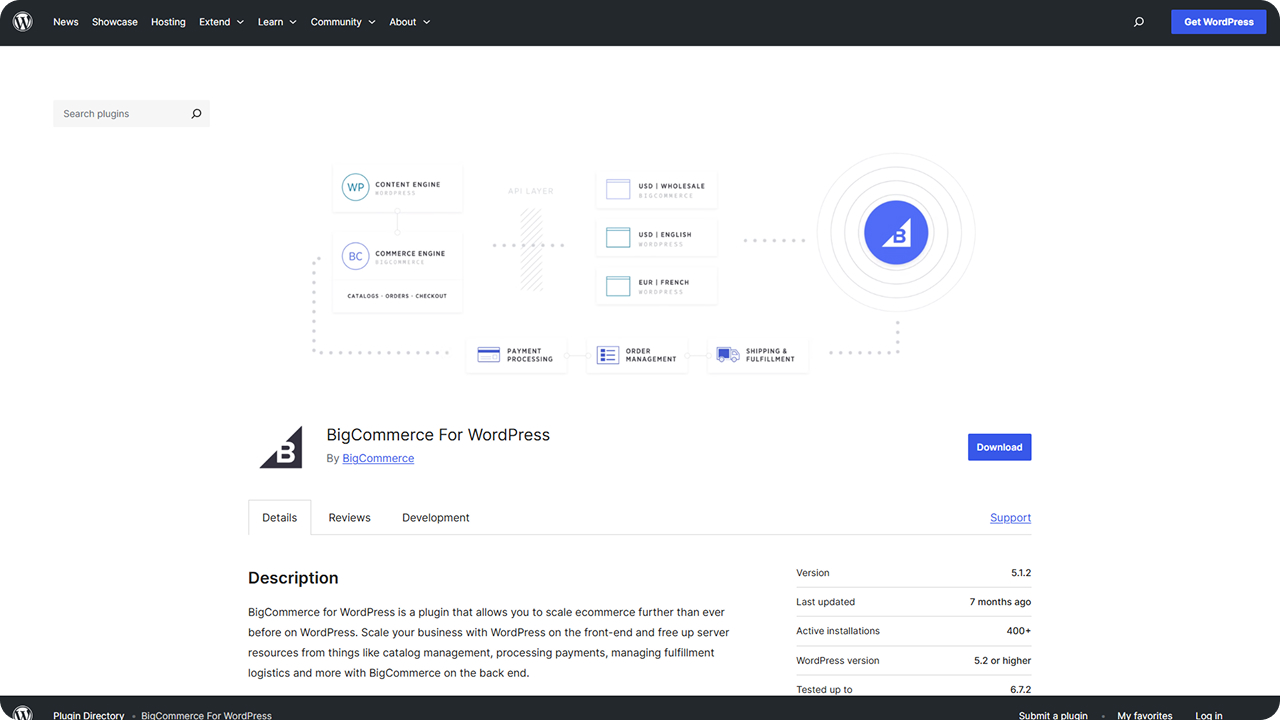Screen dimensions: 1280x720
Task: Click the Get WordPress button
Action: coord(1219,22)
